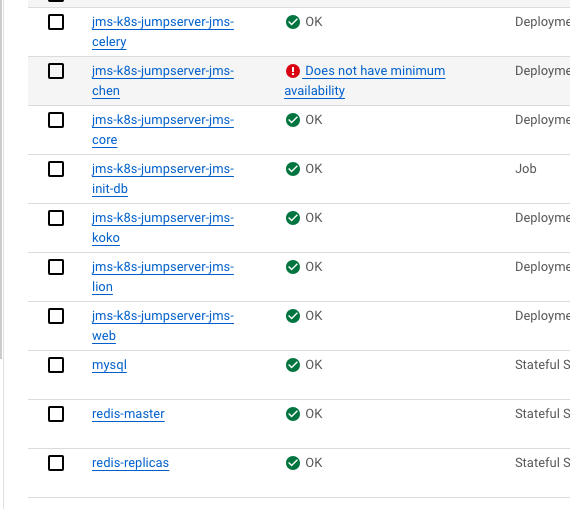570x509 pixels.
Task: Select checkbox next to redis-replicas
Action: coord(56,463)
